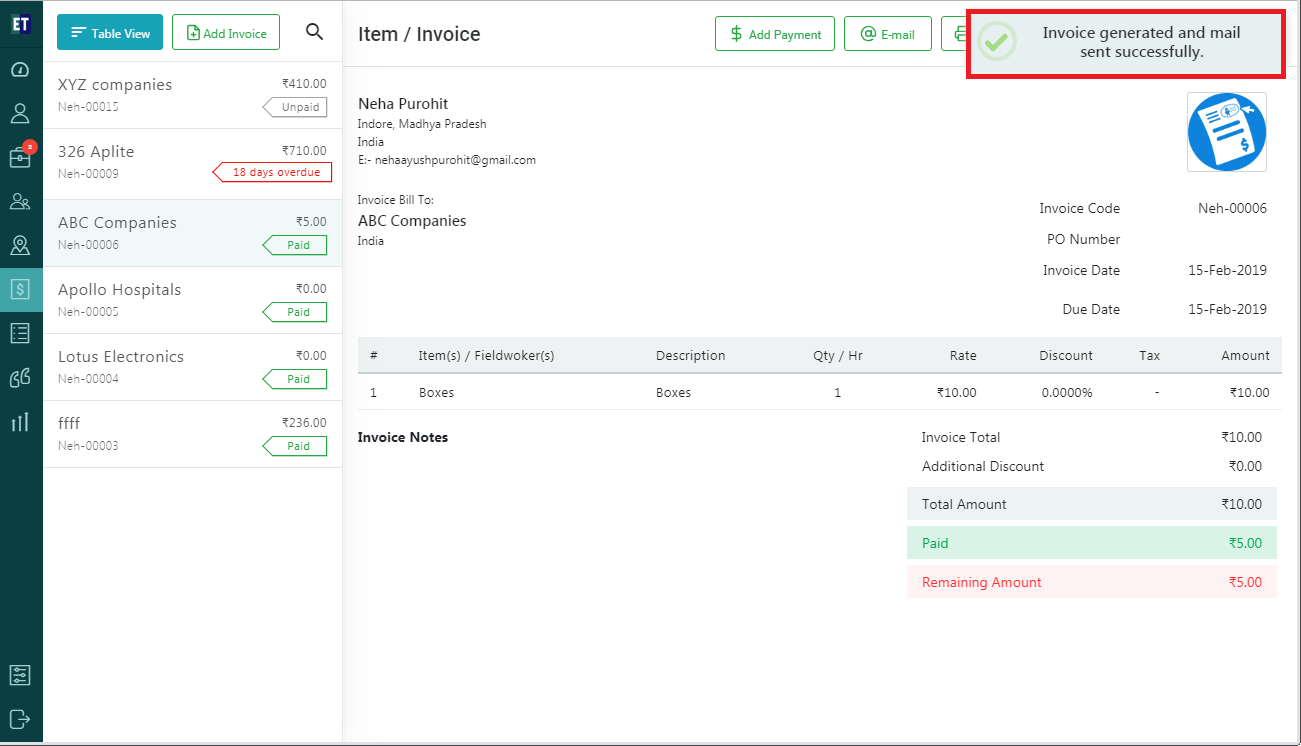The width and height of the screenshot is (1301, 746).
Task: Click the Invoice Notes heading
Action: tap(403, 438)
